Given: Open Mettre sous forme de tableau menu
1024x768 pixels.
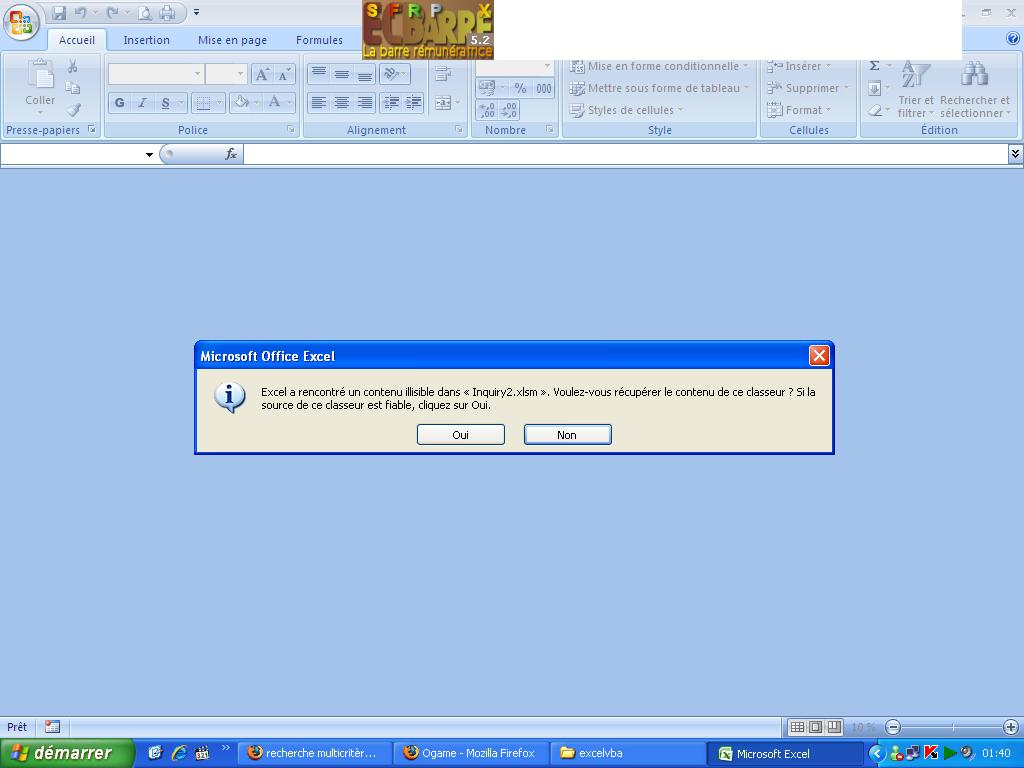Looking at the screenshot, I should pos(658,88).
